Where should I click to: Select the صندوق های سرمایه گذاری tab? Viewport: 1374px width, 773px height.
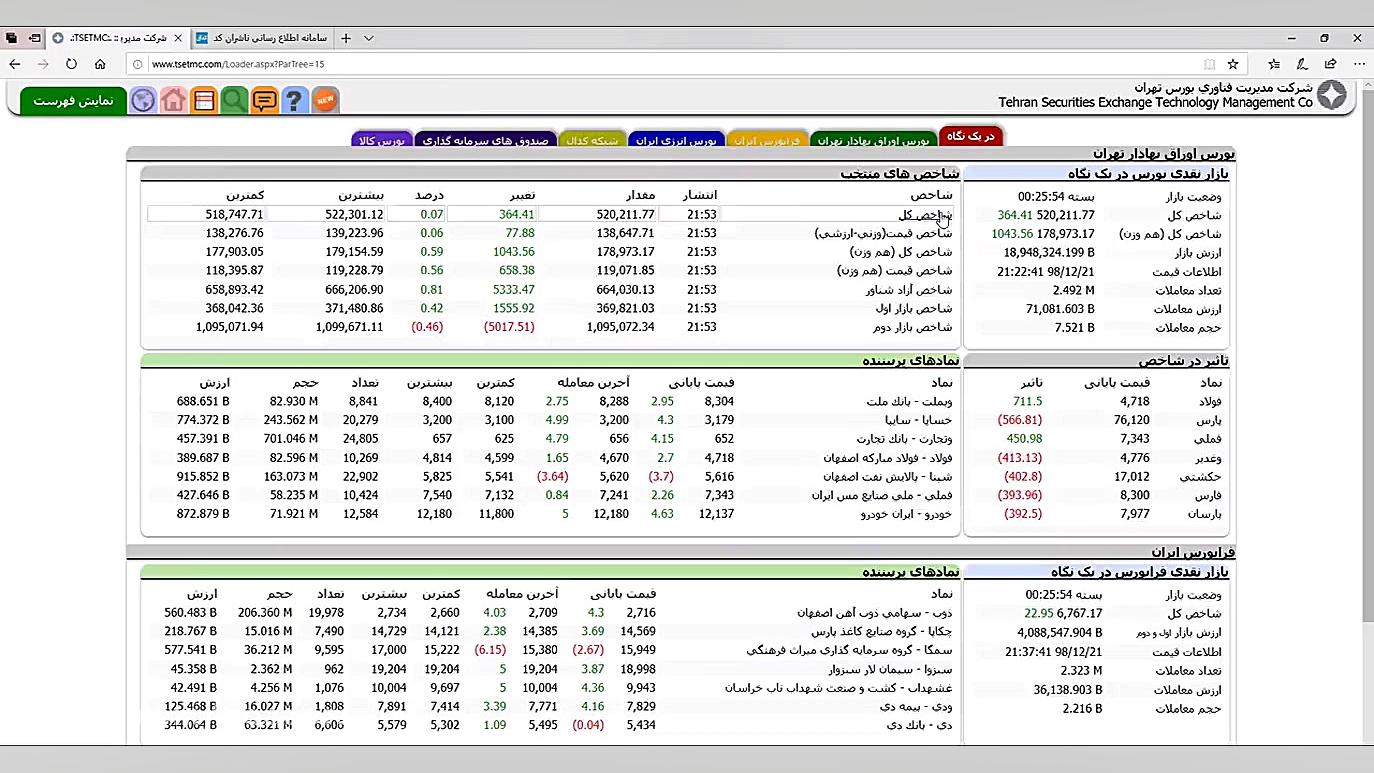click(x=485, y=140)
